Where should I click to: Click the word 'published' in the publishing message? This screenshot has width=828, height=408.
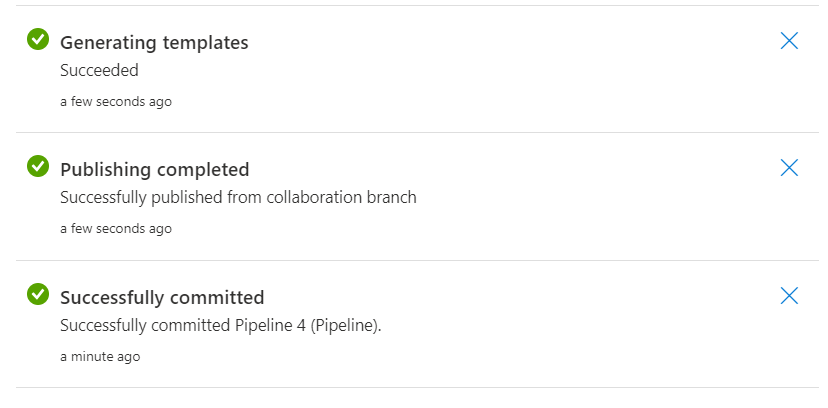[187, 198]
